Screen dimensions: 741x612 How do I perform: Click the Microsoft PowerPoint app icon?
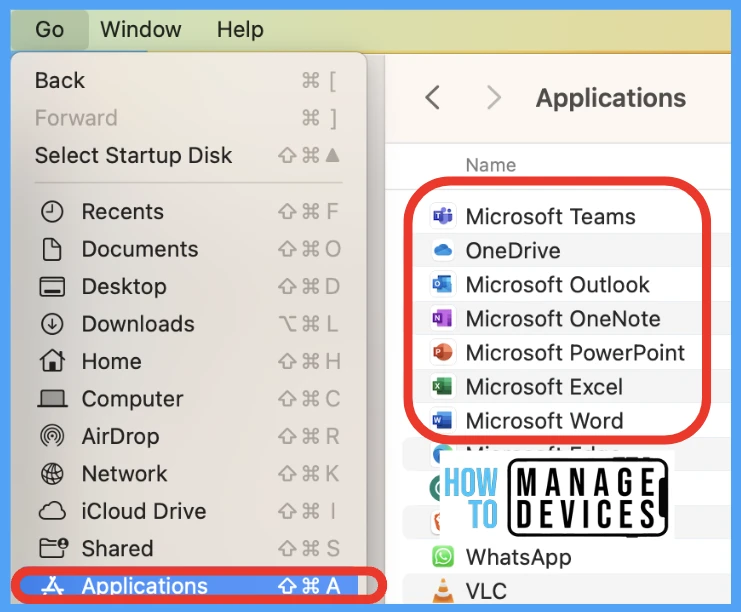click(443, 353)
